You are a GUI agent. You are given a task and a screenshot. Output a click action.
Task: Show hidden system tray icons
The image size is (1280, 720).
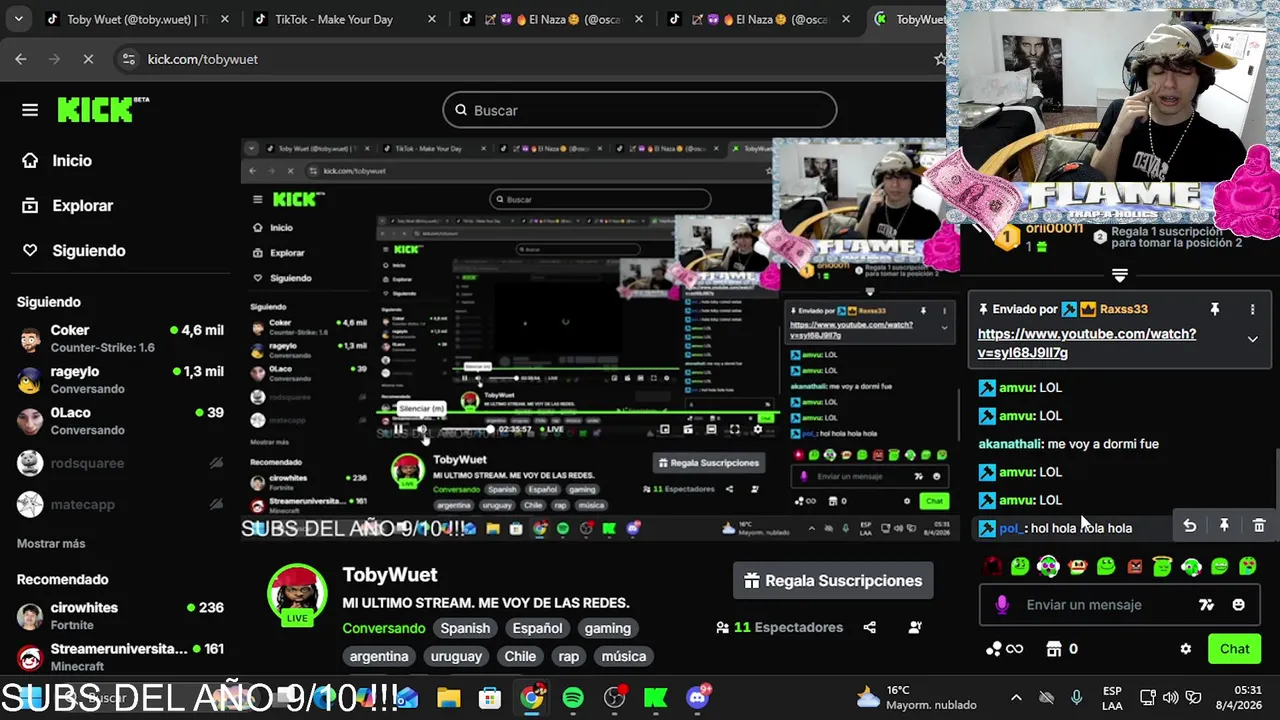[x=1016, y=697]
